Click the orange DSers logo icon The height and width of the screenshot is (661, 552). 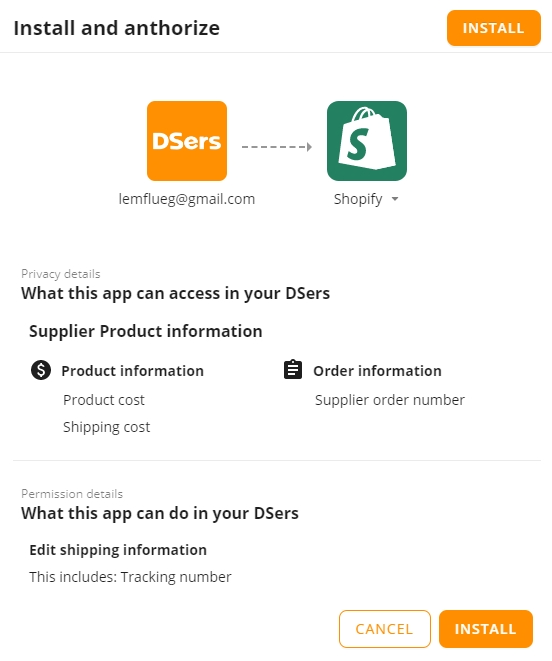tap(187, 141)
